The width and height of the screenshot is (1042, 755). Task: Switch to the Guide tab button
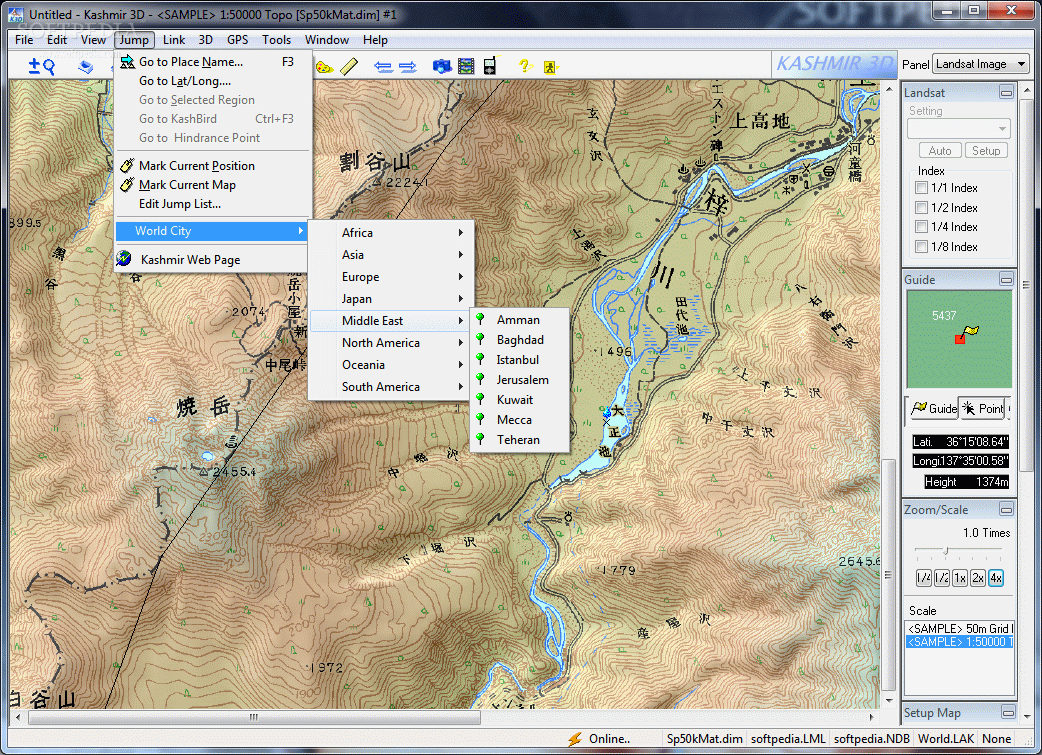(x=934, y=408)
